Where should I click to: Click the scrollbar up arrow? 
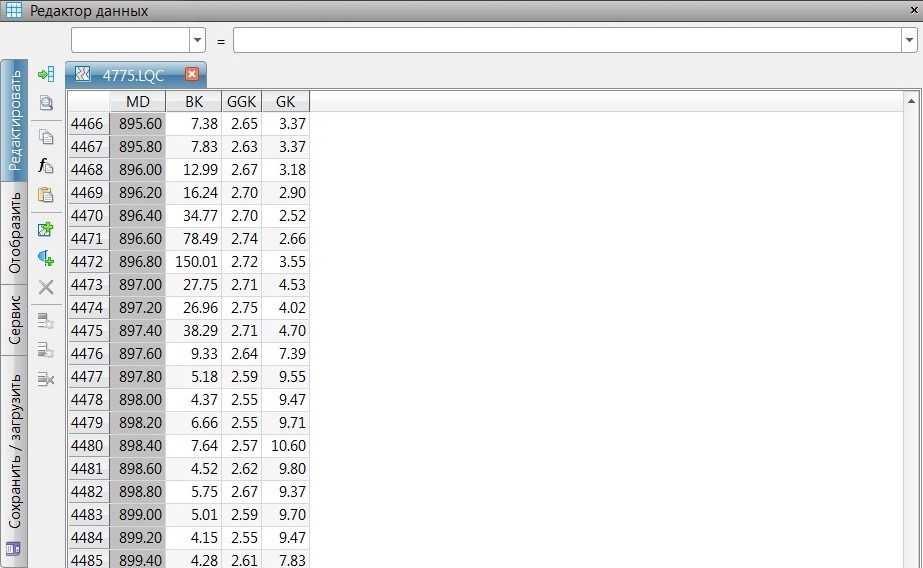point(911,101)
